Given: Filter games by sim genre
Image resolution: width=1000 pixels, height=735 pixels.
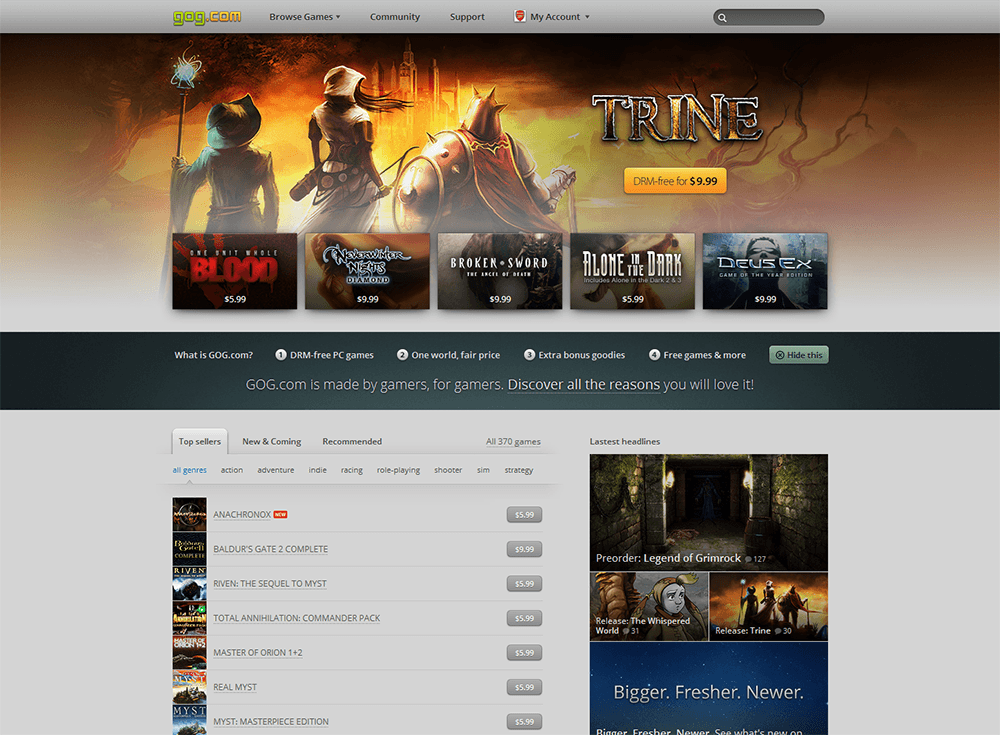Looking at the screenshot, I should click(x=483, y=470).
